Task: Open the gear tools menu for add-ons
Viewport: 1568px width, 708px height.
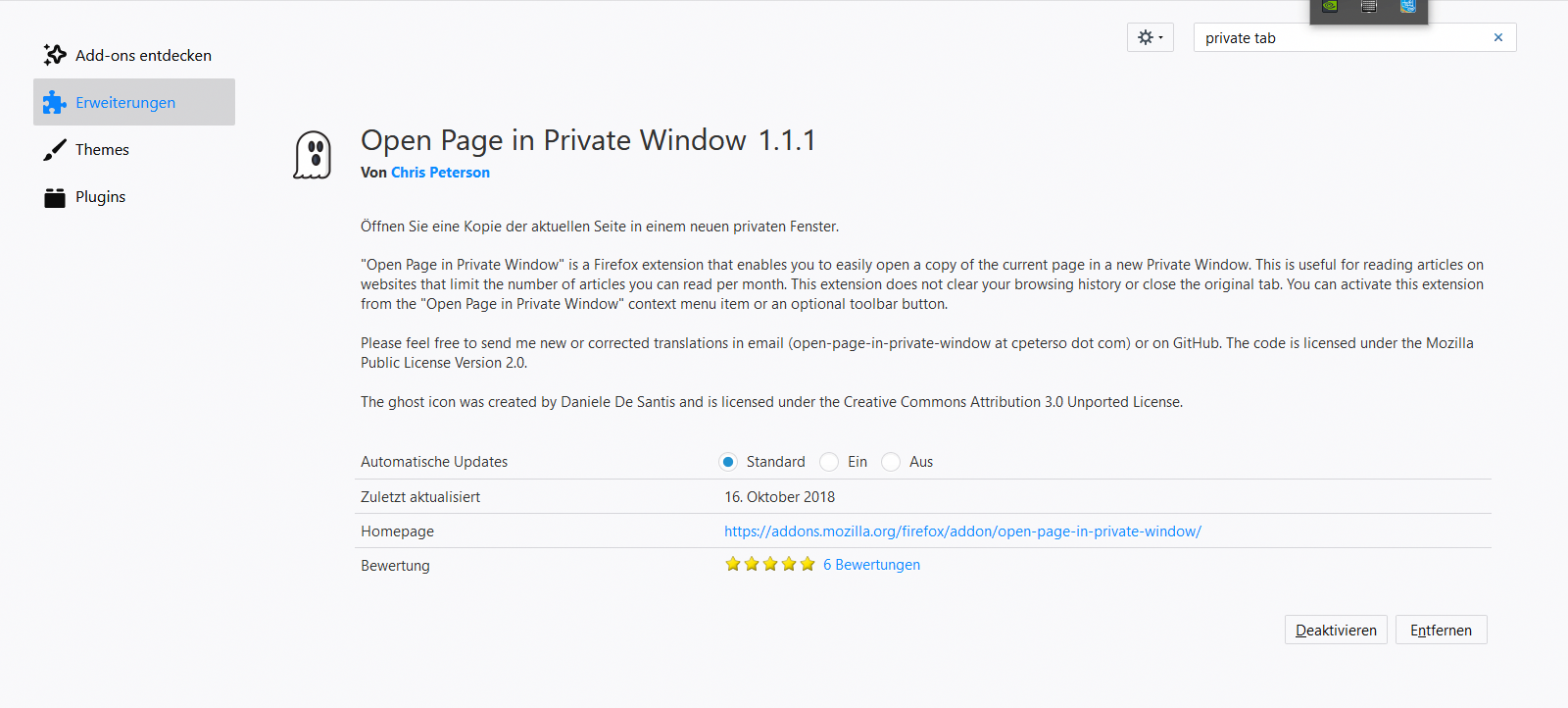Action: 1151,37
